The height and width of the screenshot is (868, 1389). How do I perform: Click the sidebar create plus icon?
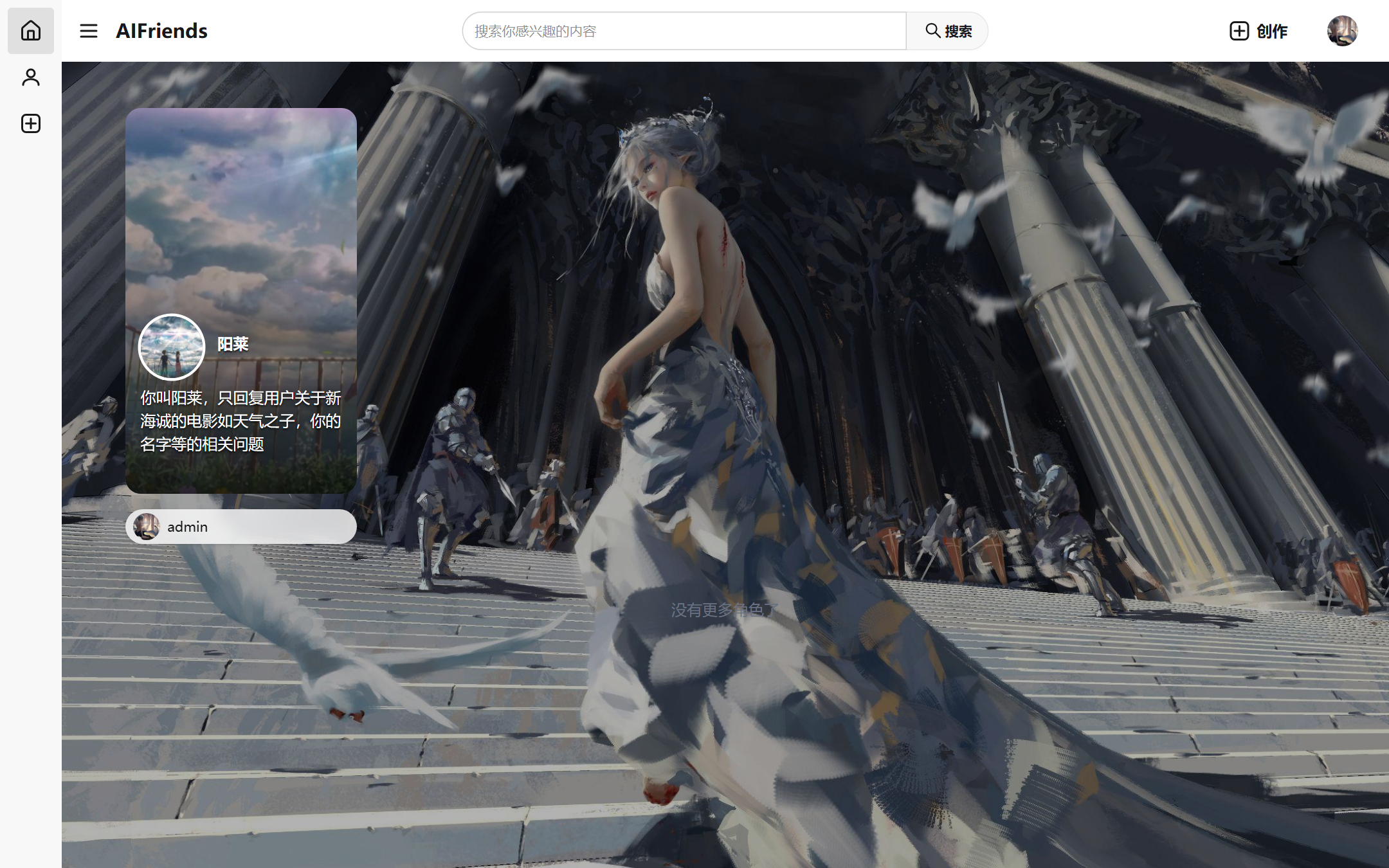pyautogui.click(x=31, y=123)
